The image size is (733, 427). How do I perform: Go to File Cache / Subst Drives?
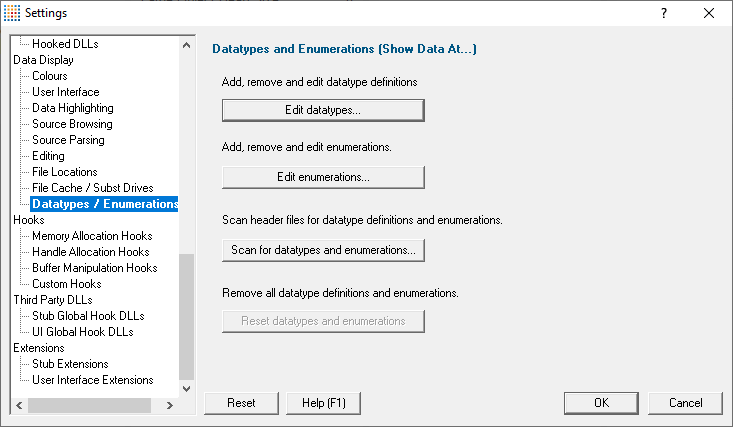coord(93,188)
